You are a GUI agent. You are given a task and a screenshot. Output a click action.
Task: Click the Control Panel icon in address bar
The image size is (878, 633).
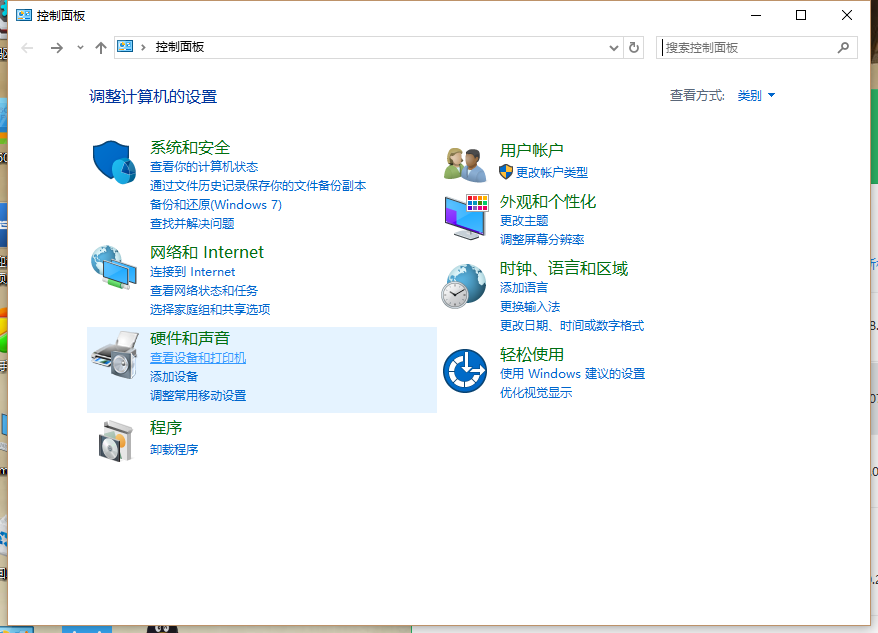click(125, 46)
